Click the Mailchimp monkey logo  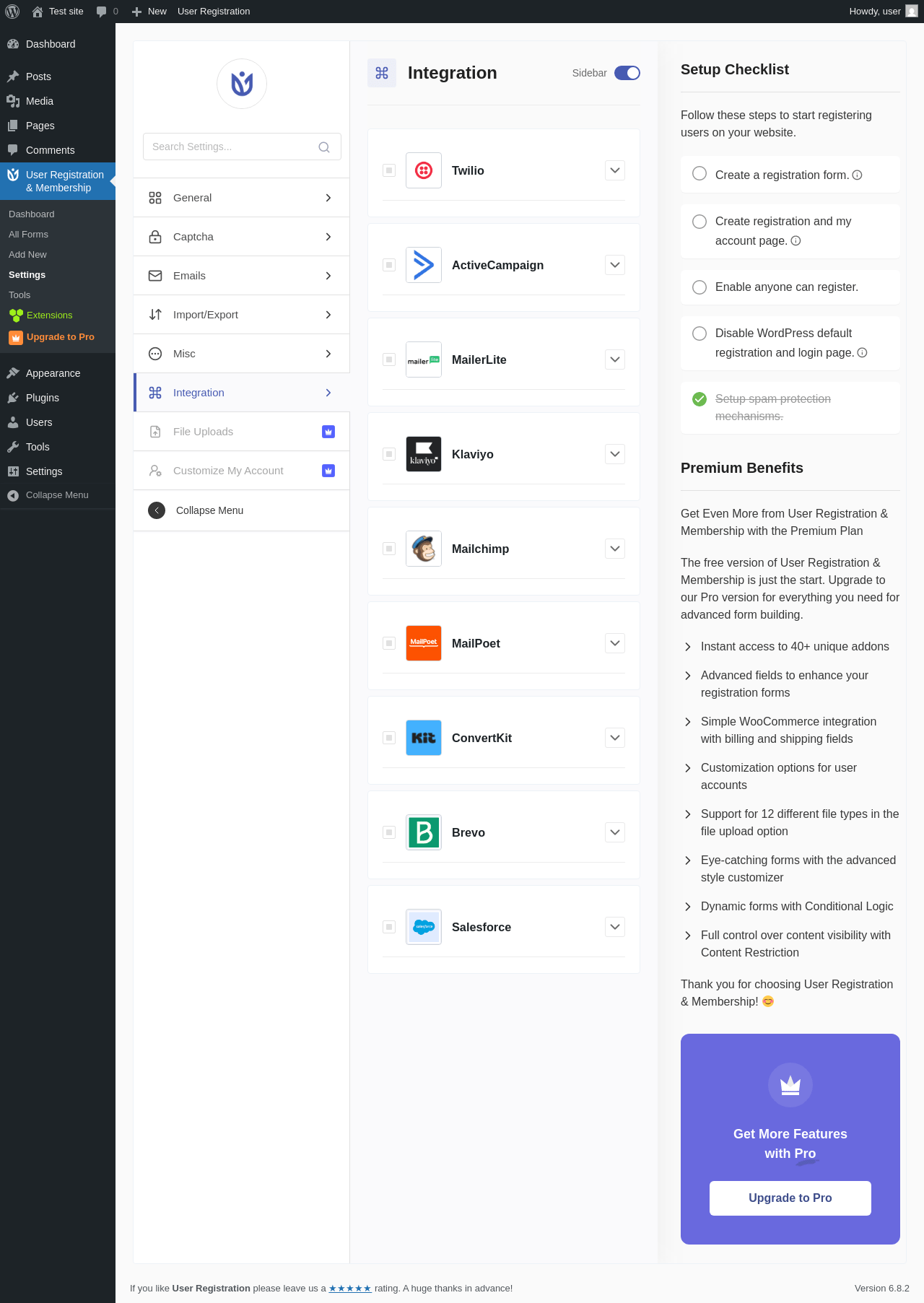pyautogui.click(x=424, y=549)
